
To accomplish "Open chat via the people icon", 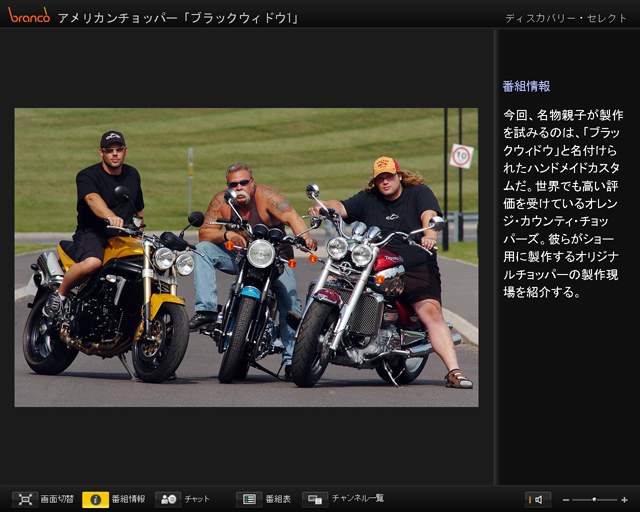I will 168,499.
